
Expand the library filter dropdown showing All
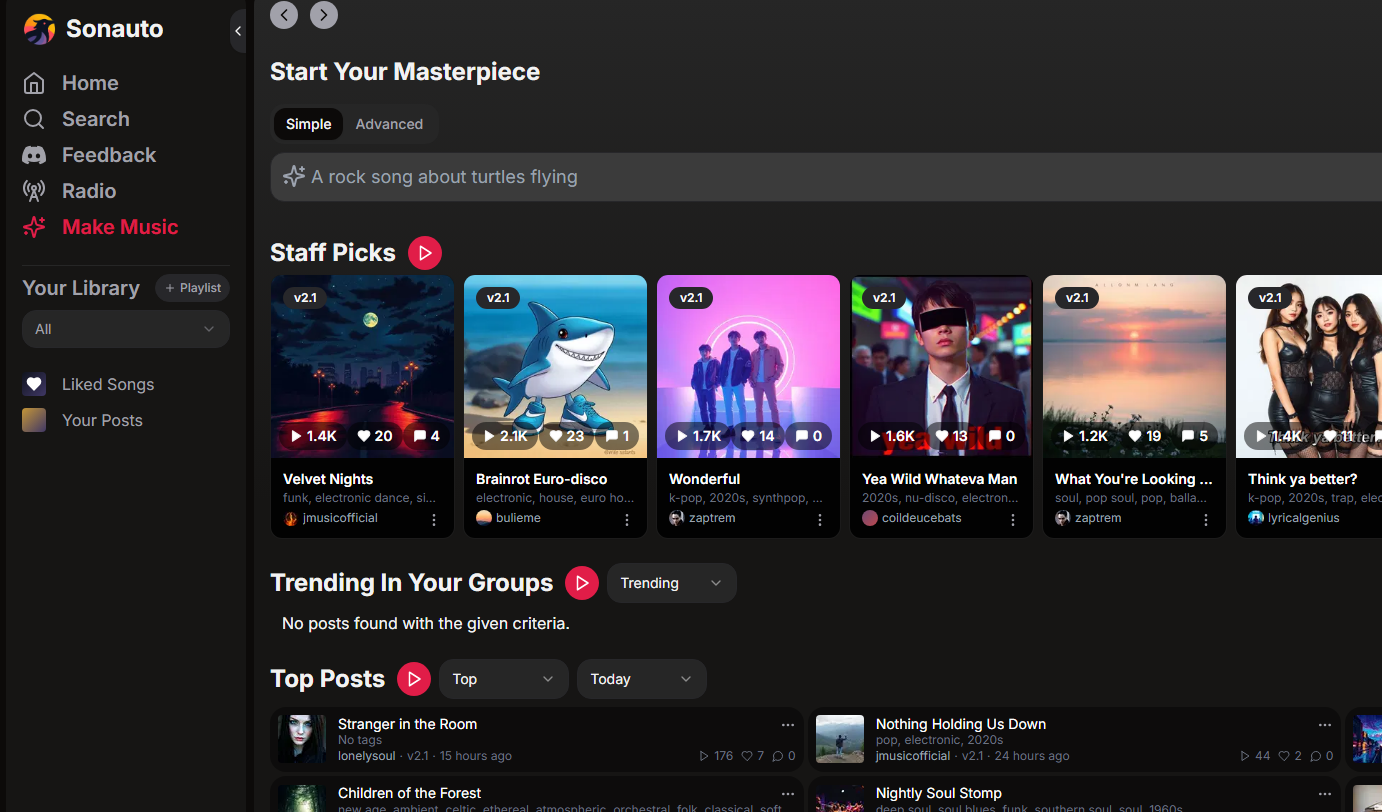click(126, 329)
